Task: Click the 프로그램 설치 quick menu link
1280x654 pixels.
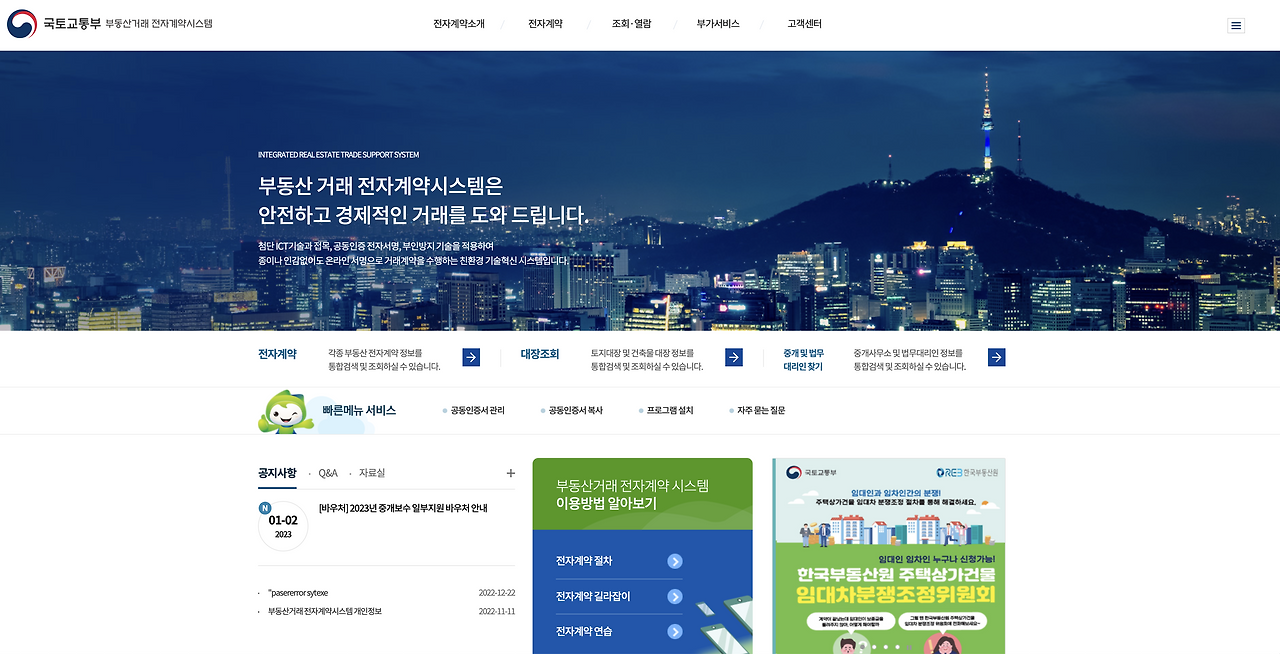Action: (x=669, y=409)
